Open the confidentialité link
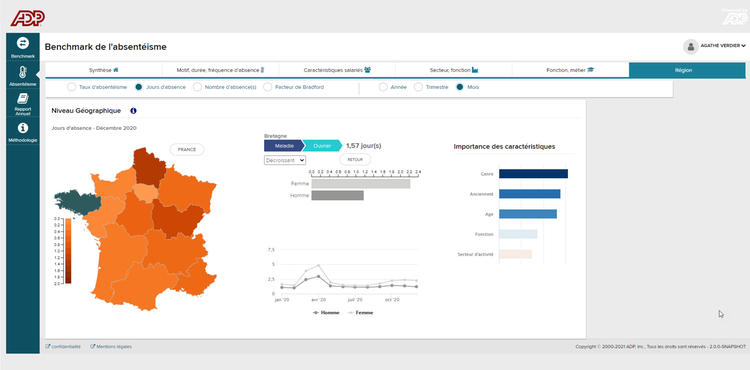The image size is (750, 370). point(66,347)
